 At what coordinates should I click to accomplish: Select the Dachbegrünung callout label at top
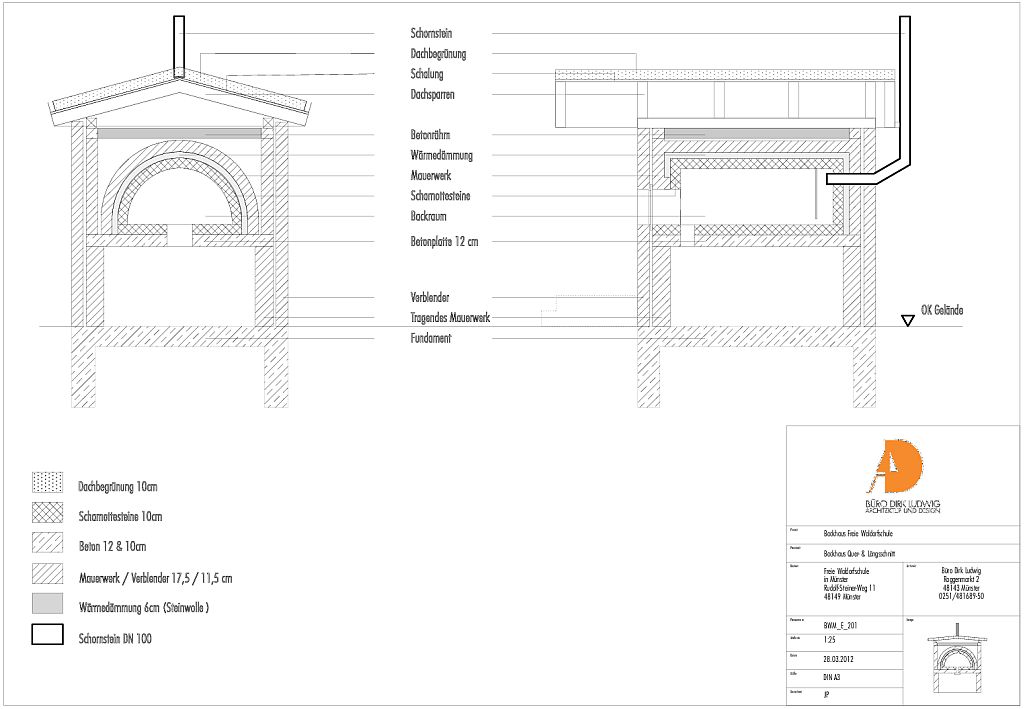(x=438, y=54)
